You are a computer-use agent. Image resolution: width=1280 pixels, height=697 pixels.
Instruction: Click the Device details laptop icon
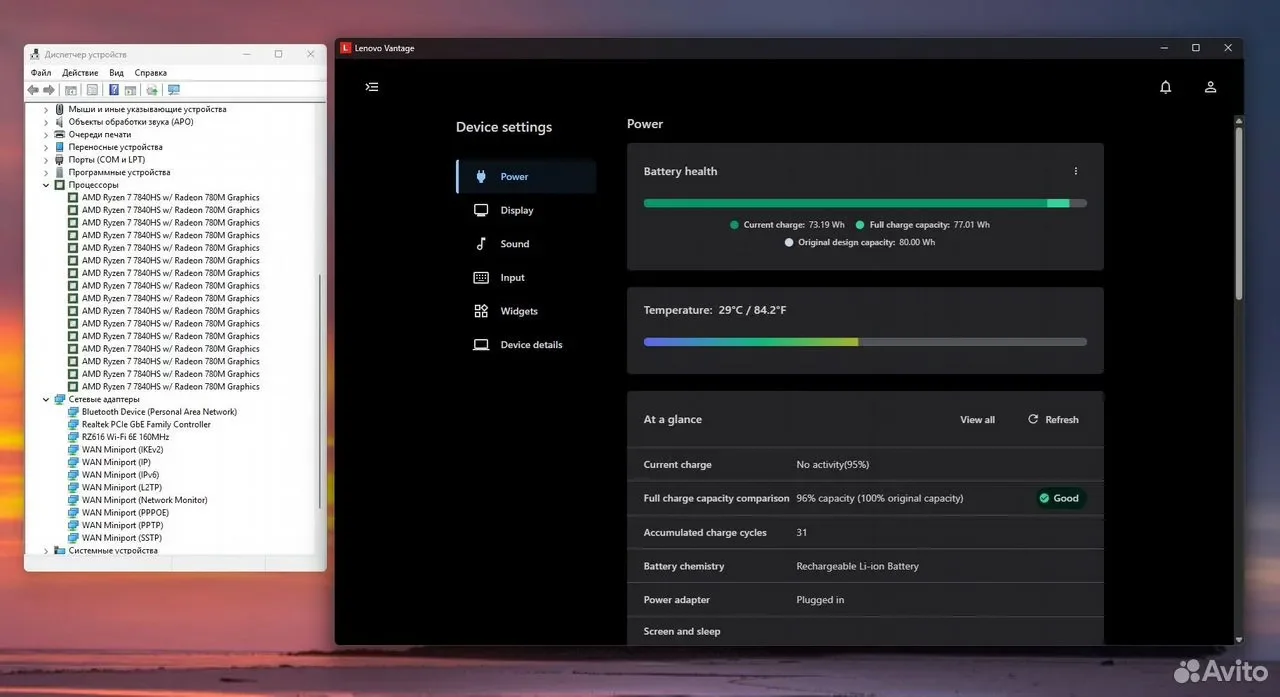coord(481,345)
